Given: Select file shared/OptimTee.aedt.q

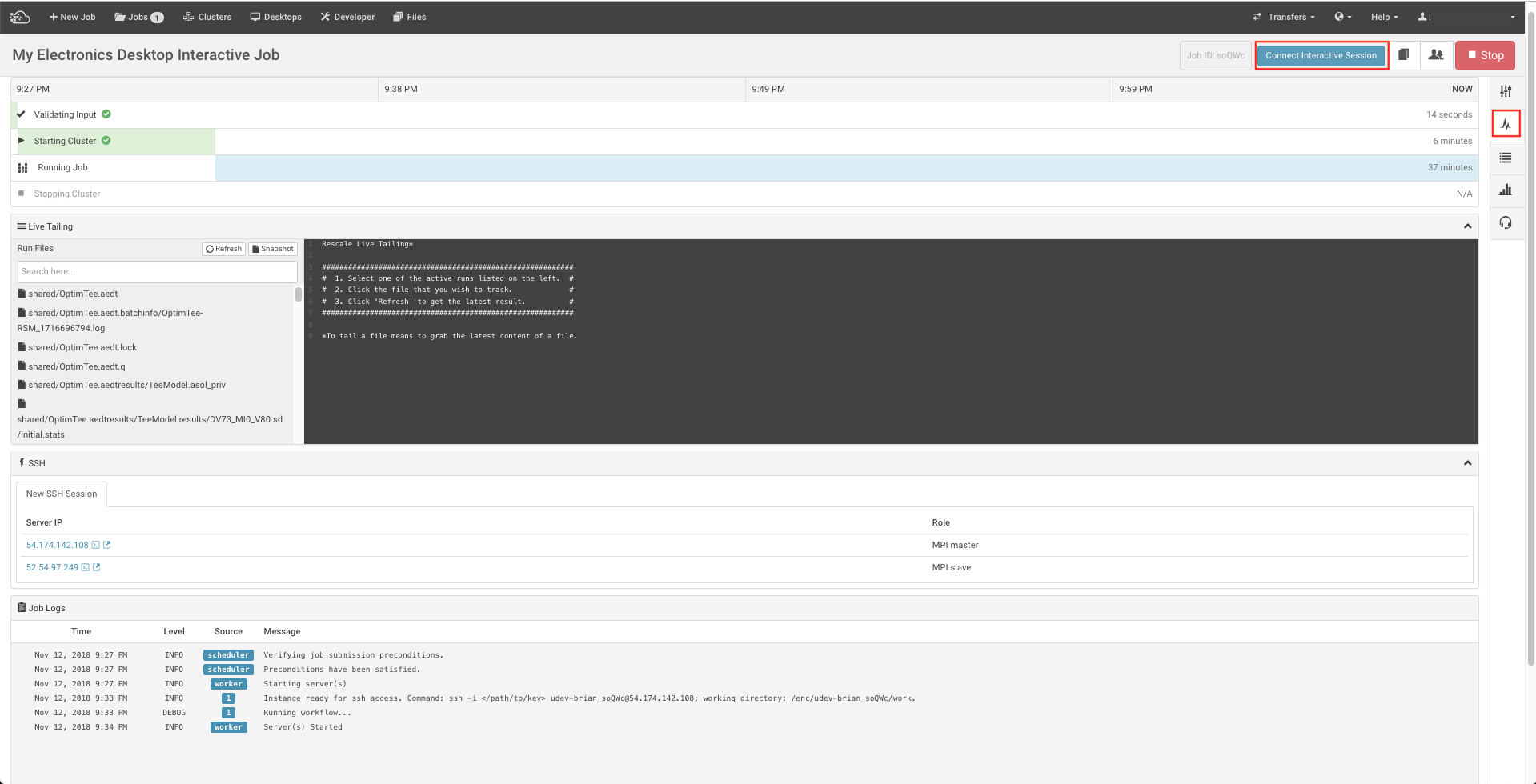Looking at the screenshot, I should [71, 366].
